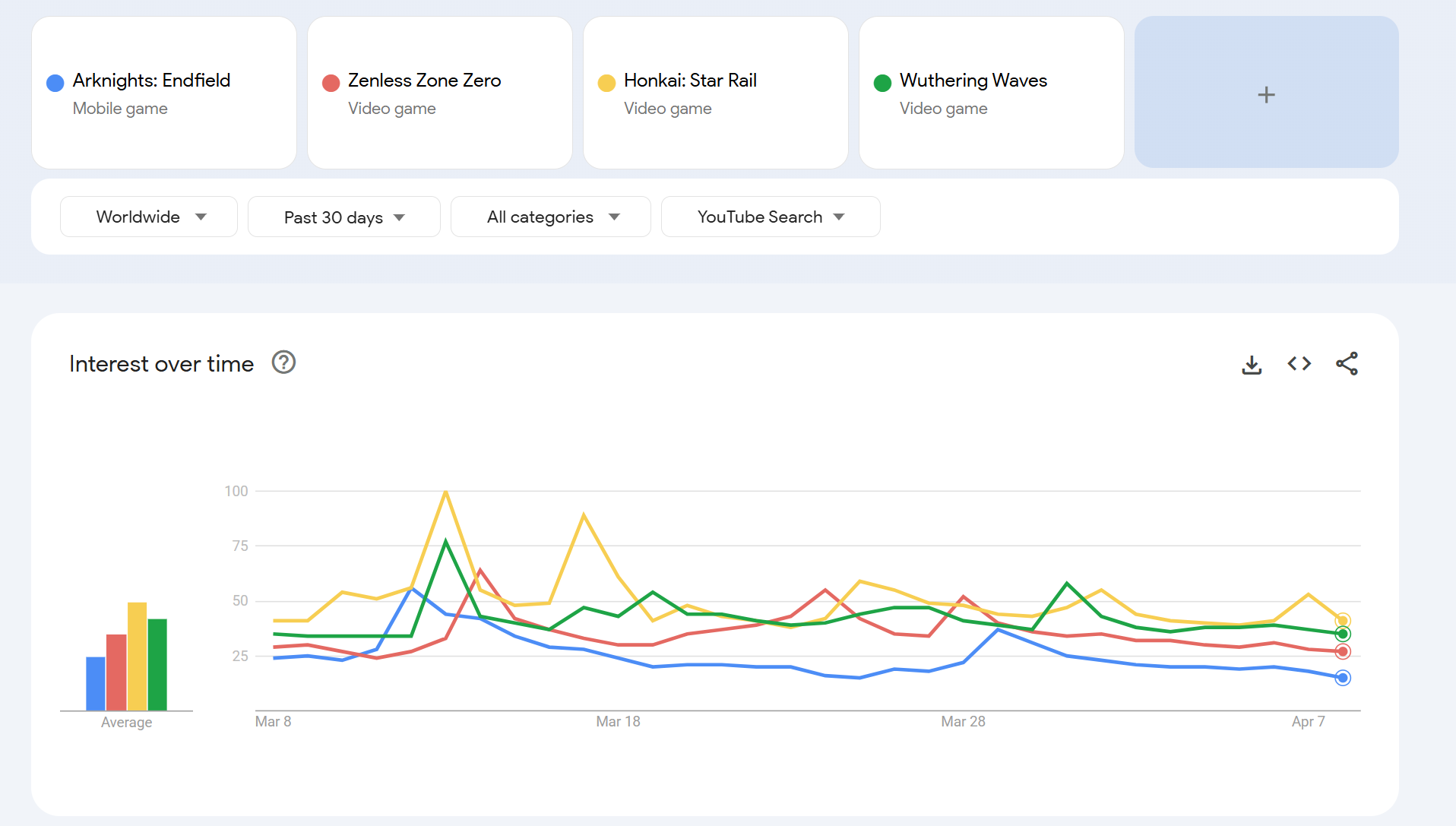Click the share chart icon
This screenshot has height=826, width=1456.
pos(1347,364)
